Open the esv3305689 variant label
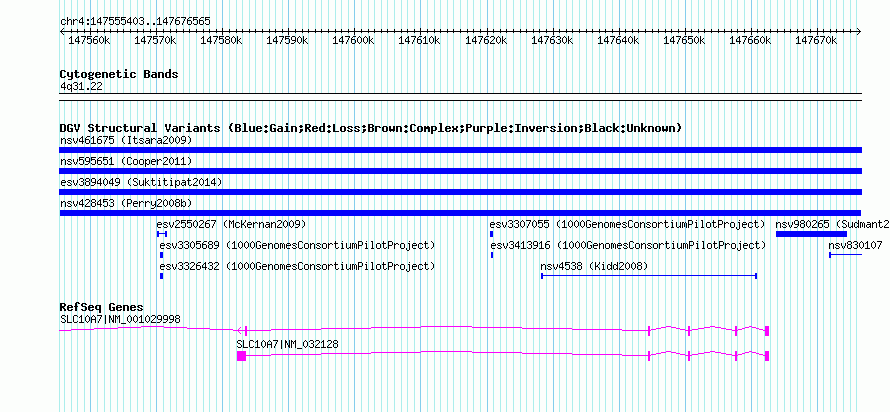 click(x=297, y=245)
